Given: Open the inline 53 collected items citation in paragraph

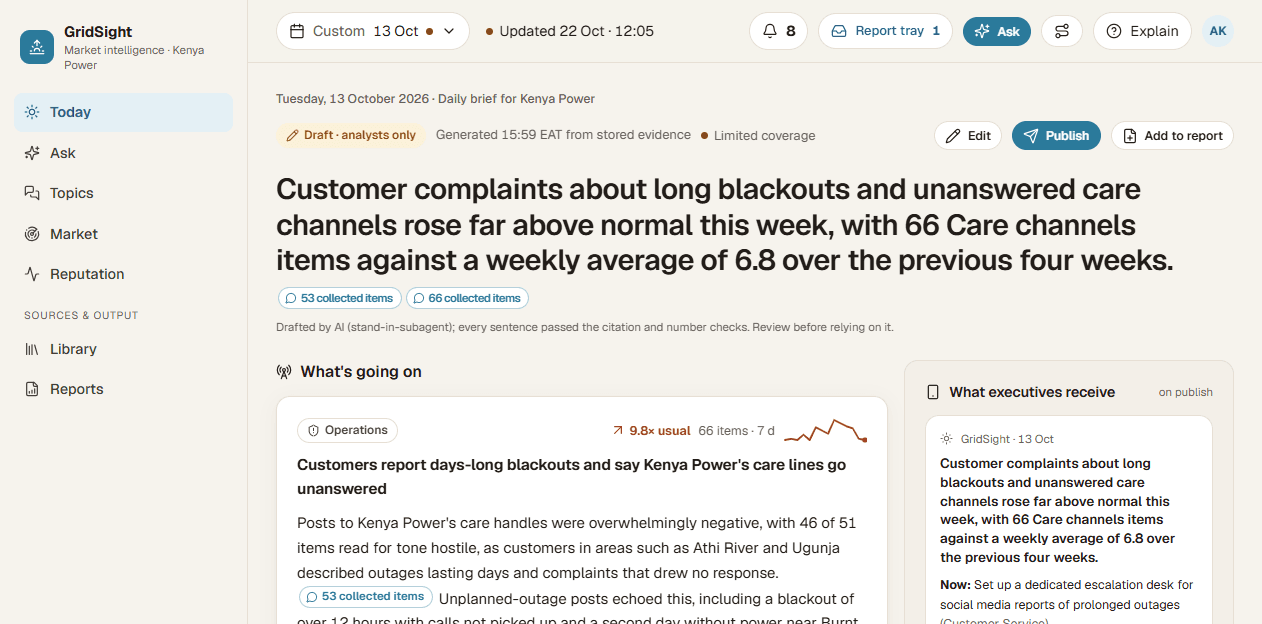Looking at the screenshot, I should point(366,596).
